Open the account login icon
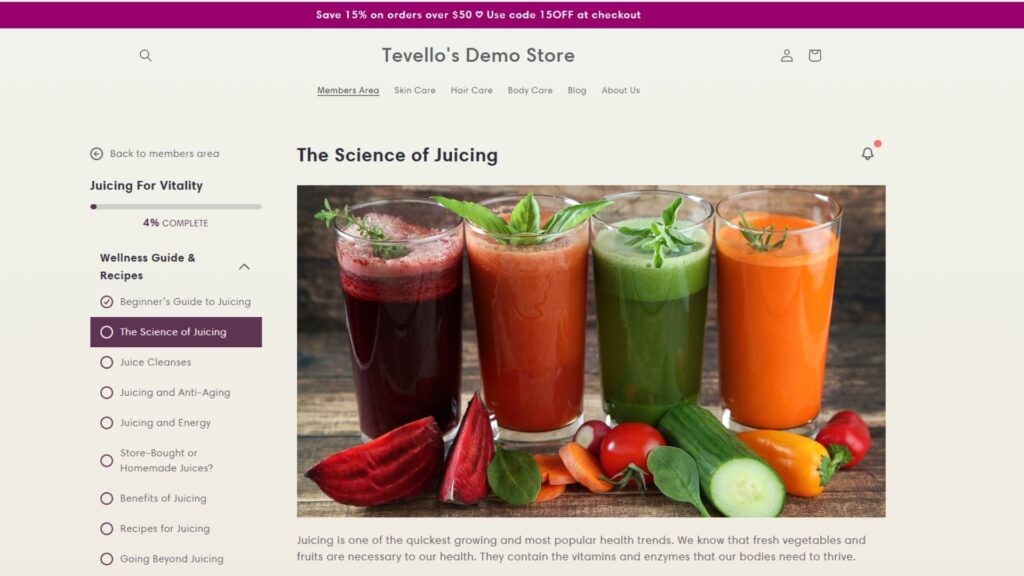 click(x=787, y=56)
